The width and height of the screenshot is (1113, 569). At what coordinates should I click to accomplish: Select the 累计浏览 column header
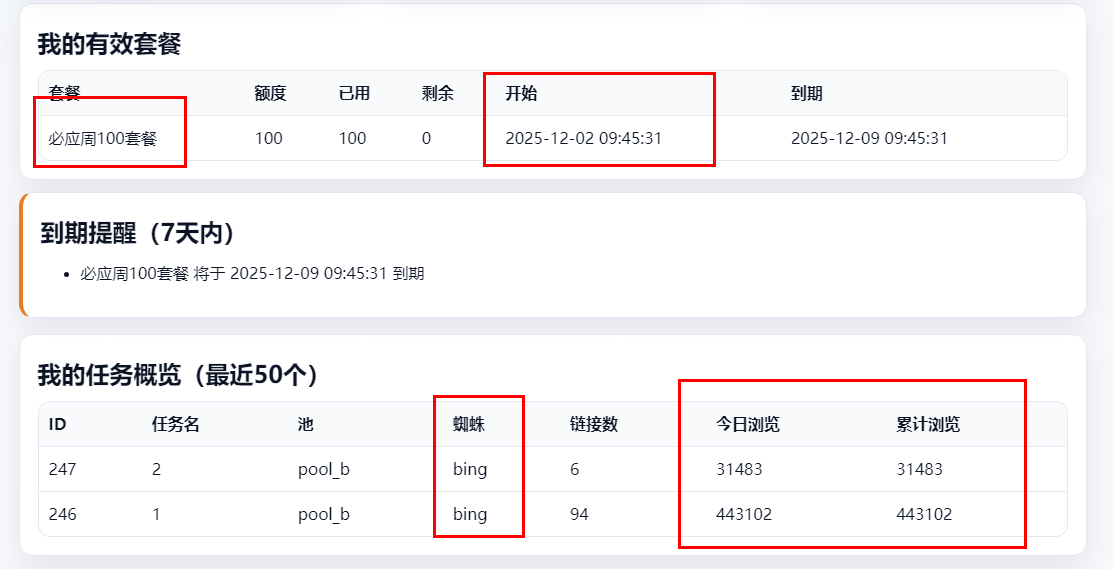pos(928,424)
